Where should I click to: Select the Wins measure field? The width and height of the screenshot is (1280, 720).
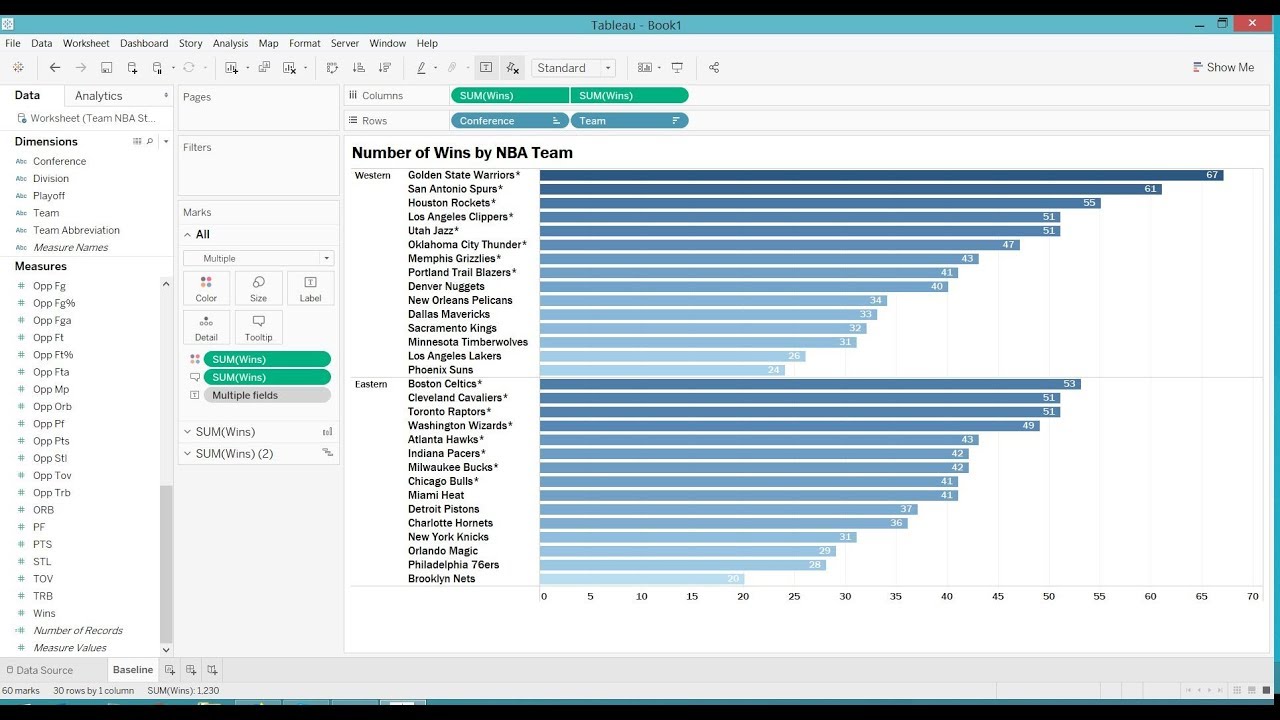pyautogui.click(x=44, y=613)
